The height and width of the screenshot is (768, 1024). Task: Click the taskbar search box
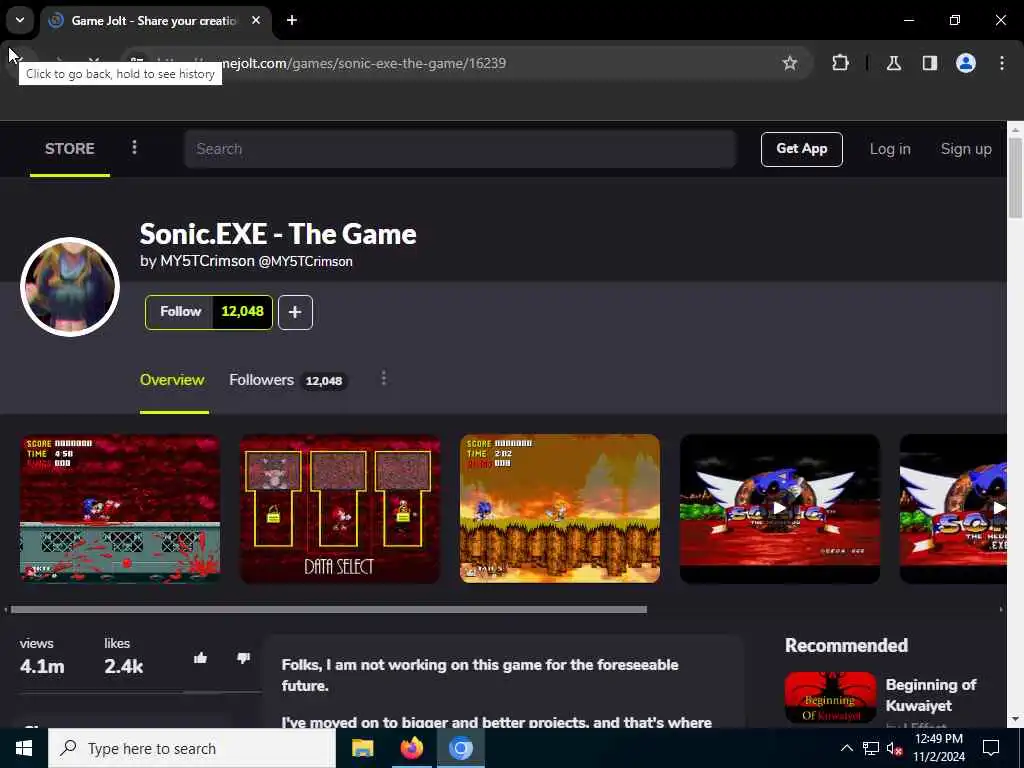pos(192,748)
